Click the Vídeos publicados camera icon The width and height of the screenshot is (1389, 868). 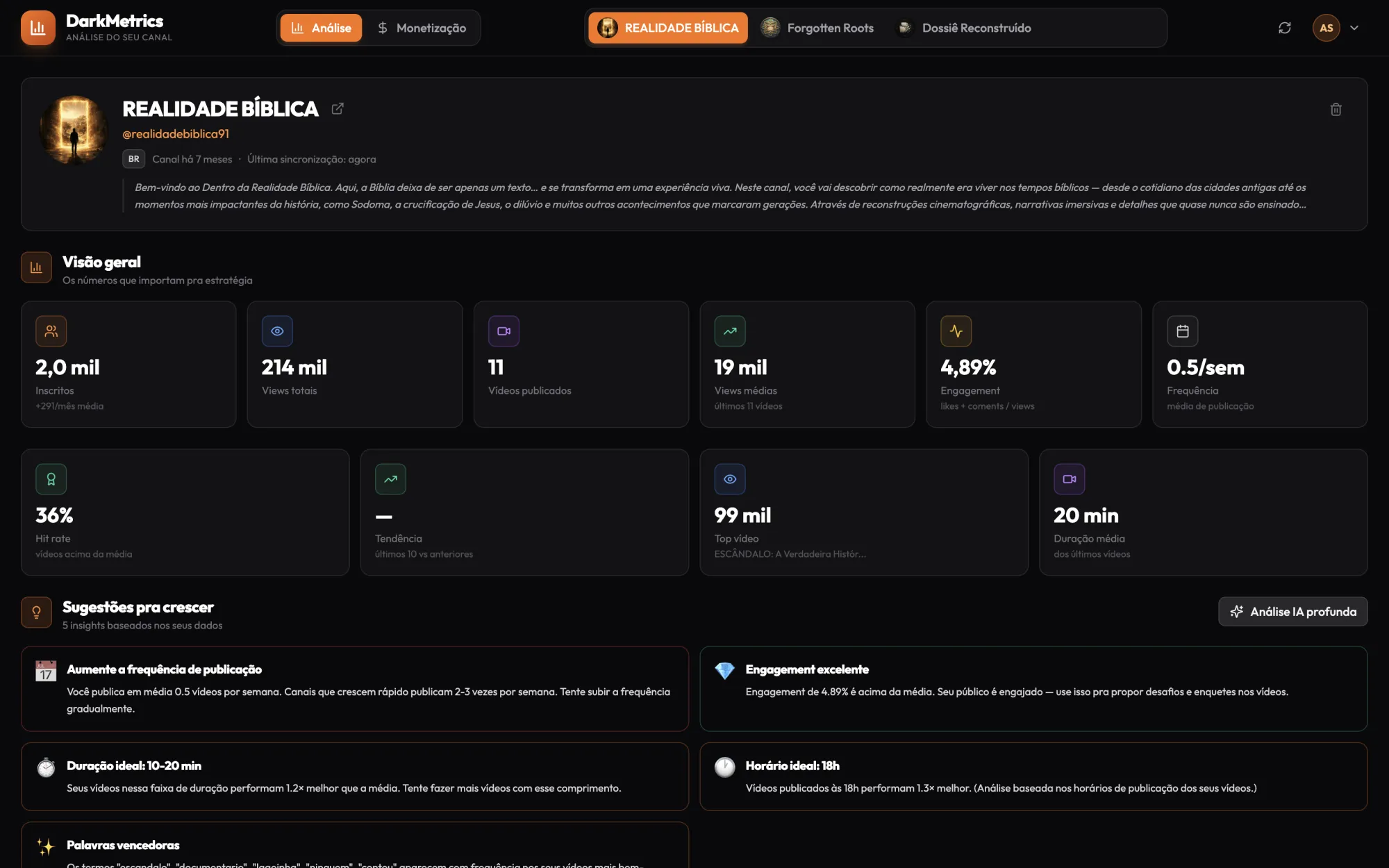click(x=504, y=331)
